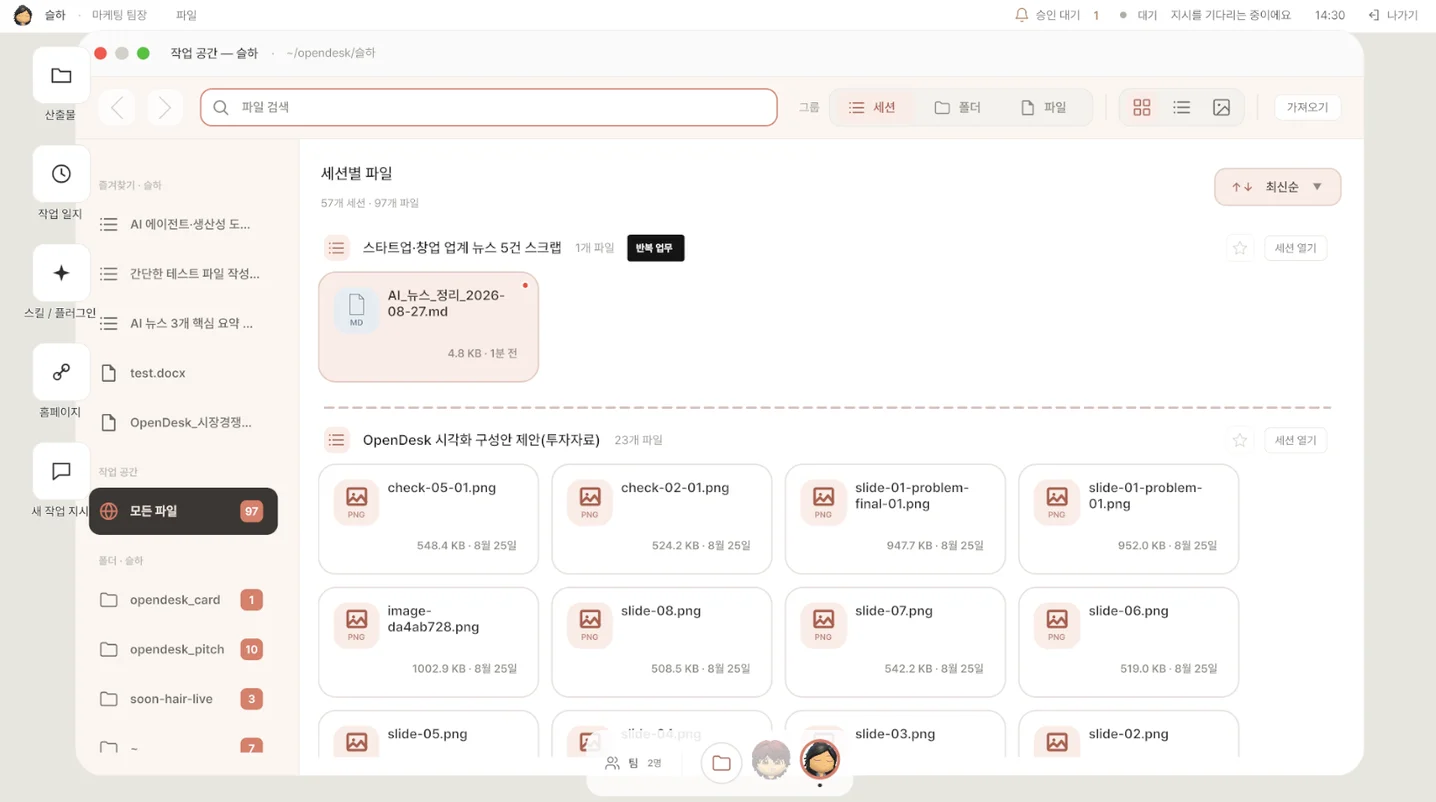Click the 팀 2명 people icon

click(613, 763)
